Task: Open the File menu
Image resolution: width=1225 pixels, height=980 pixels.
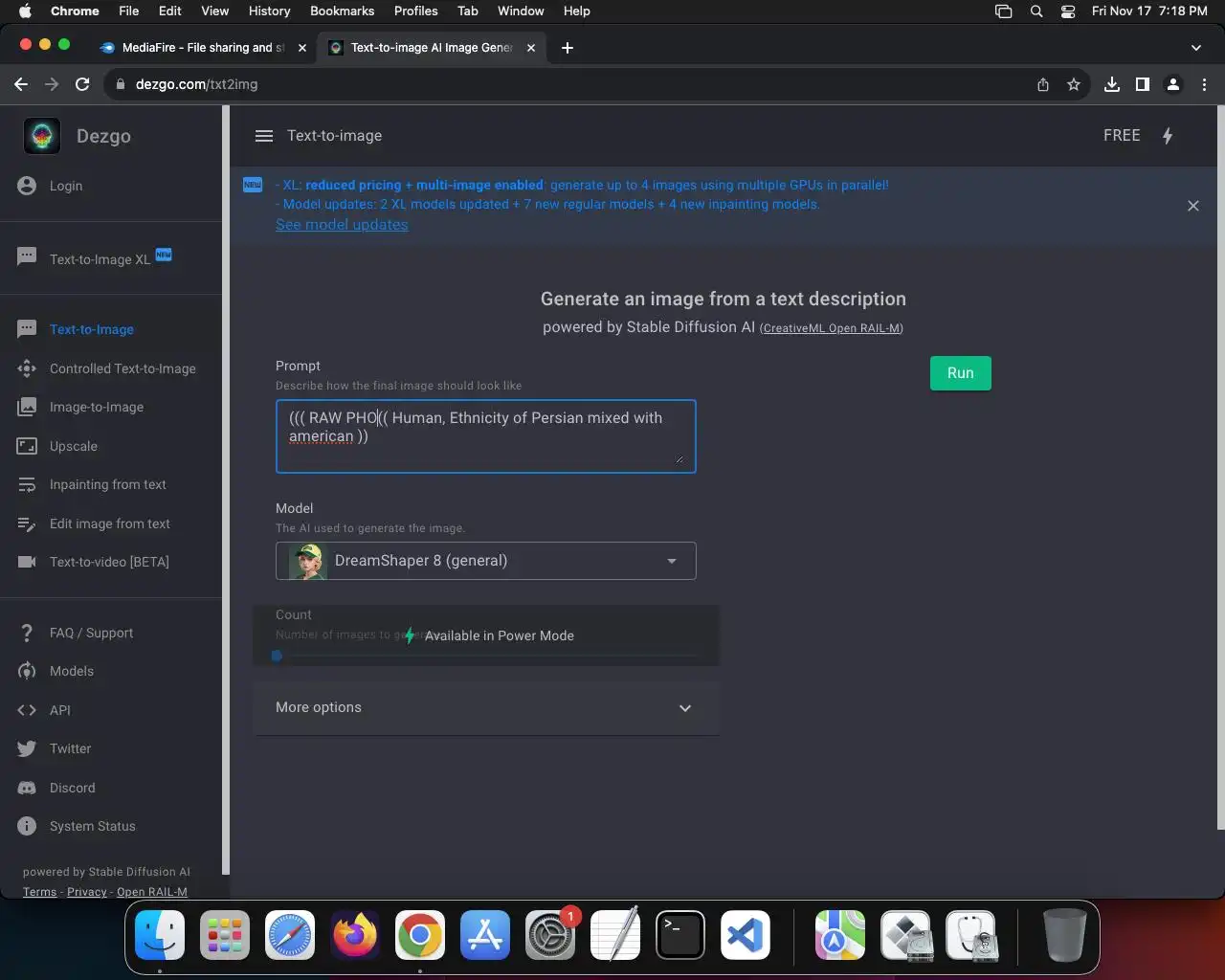Action: pos(129,11)
